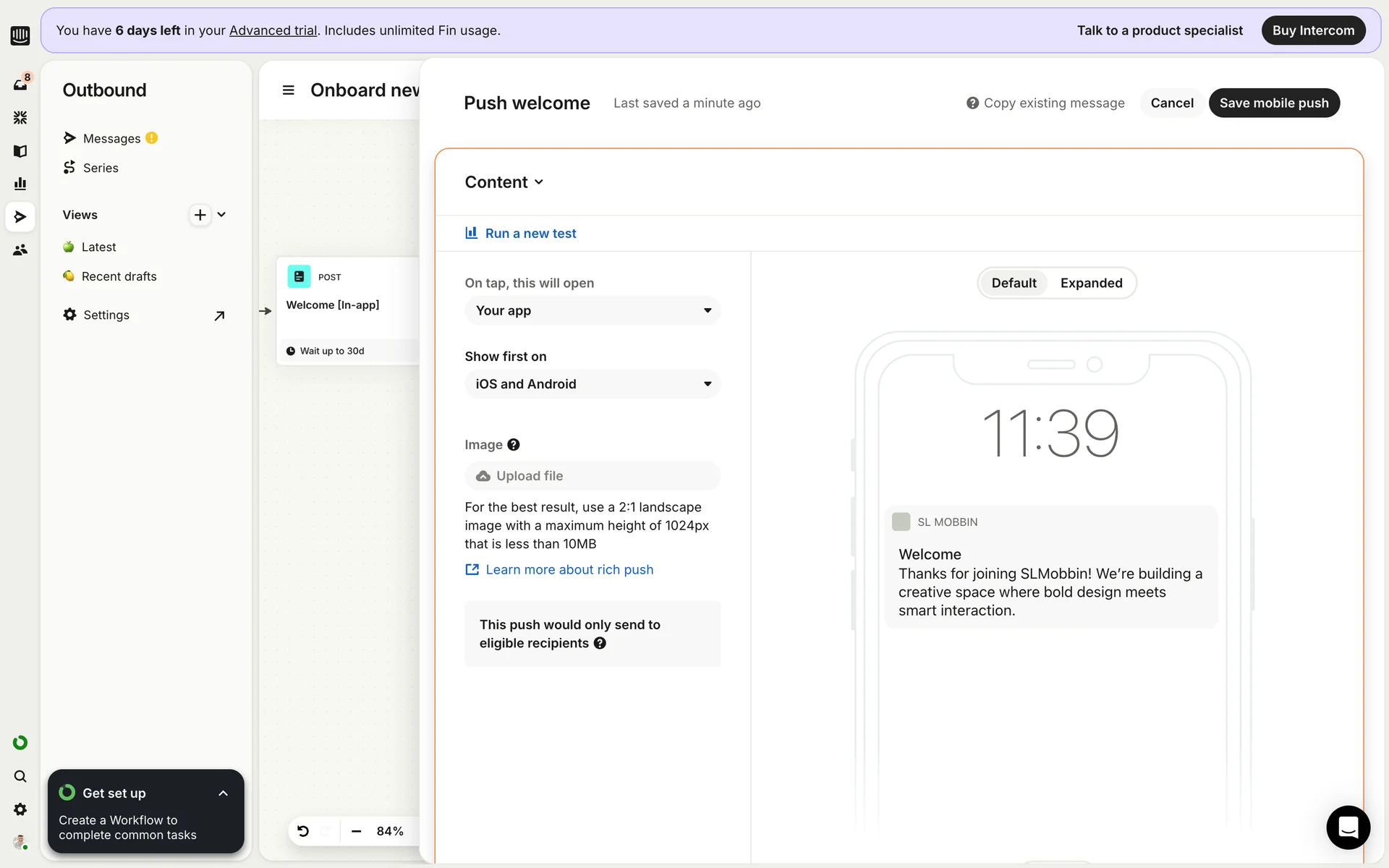Open the Contacts people icon
This screenshot has height=868, width=1389.
point(20,250)
